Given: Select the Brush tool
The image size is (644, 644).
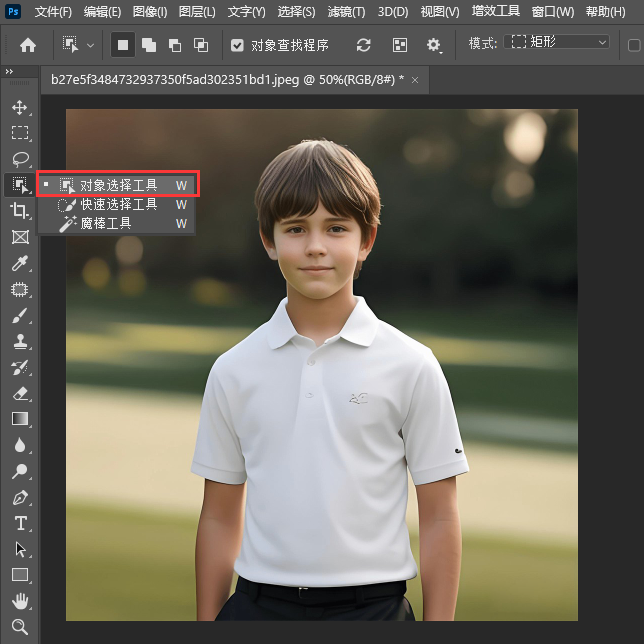Looking at the screenshot, I should tap(20, 315).
